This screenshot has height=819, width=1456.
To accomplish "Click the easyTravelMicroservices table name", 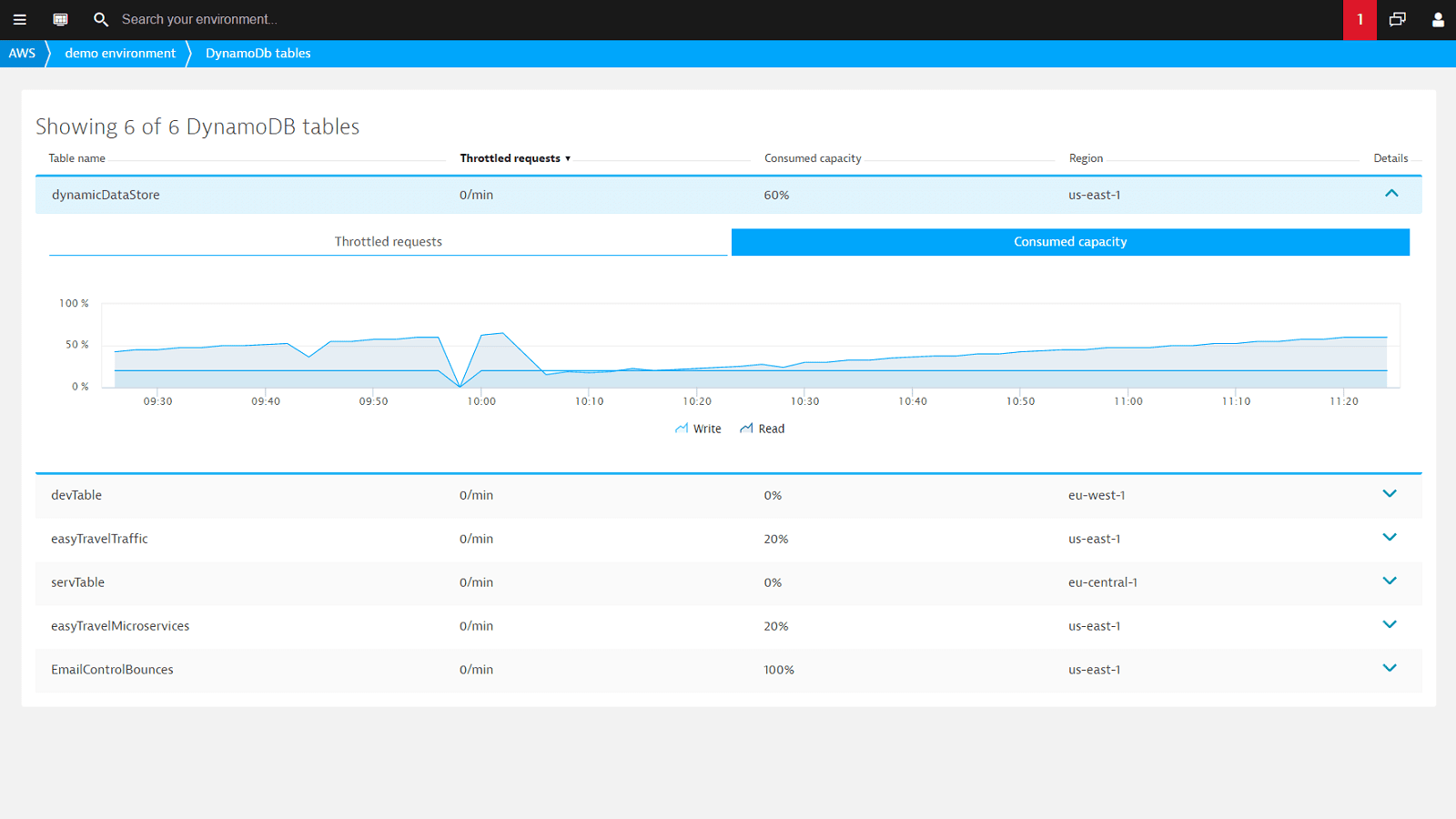I will 120,626.
